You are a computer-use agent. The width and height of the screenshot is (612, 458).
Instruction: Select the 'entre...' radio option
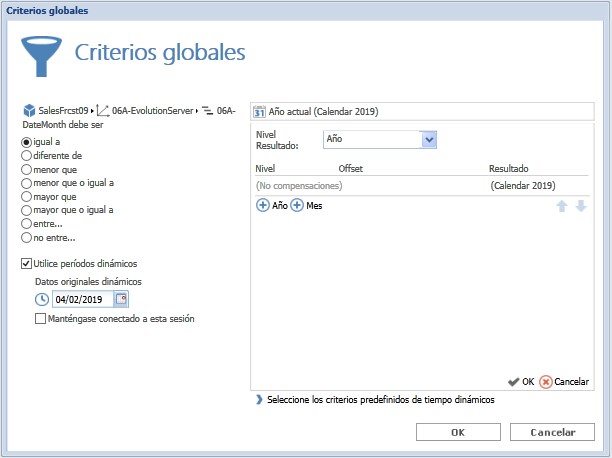point(27,224)
